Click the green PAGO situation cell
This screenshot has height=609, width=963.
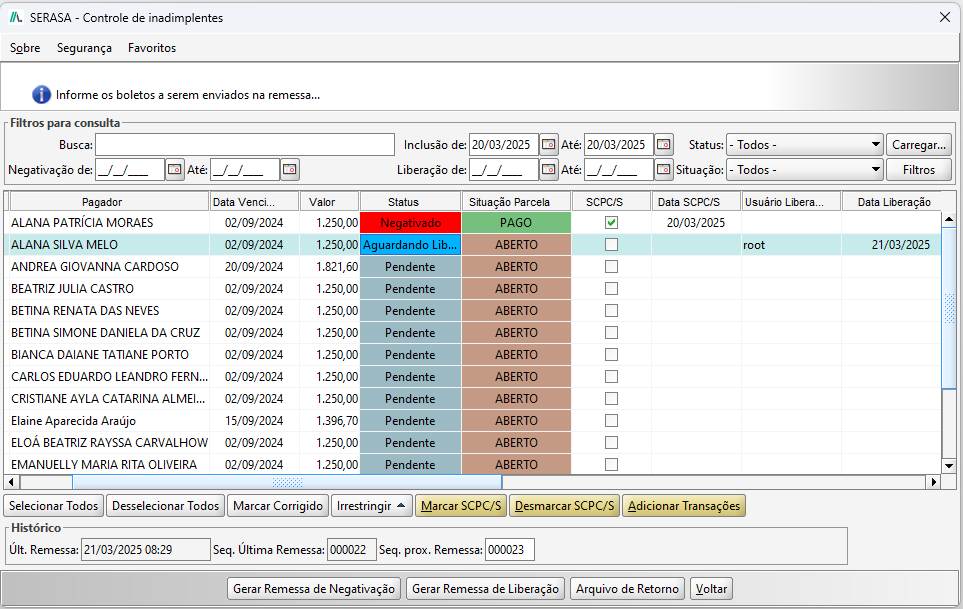(x=516, y=223)
